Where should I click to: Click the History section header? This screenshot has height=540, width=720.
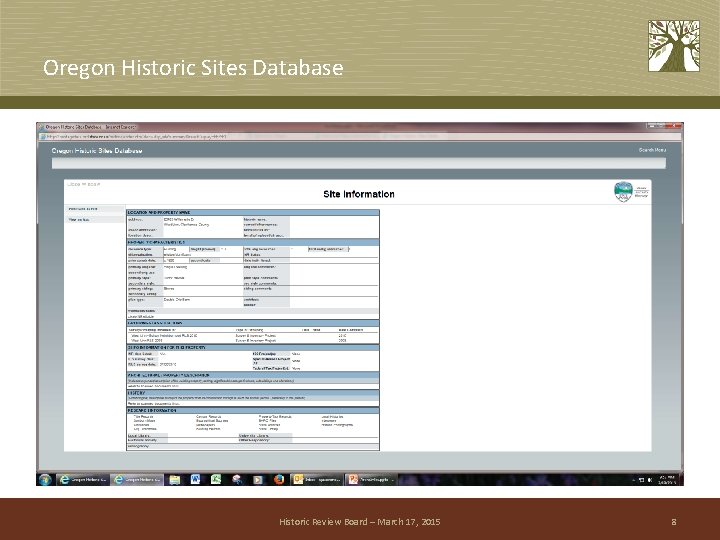253,393
